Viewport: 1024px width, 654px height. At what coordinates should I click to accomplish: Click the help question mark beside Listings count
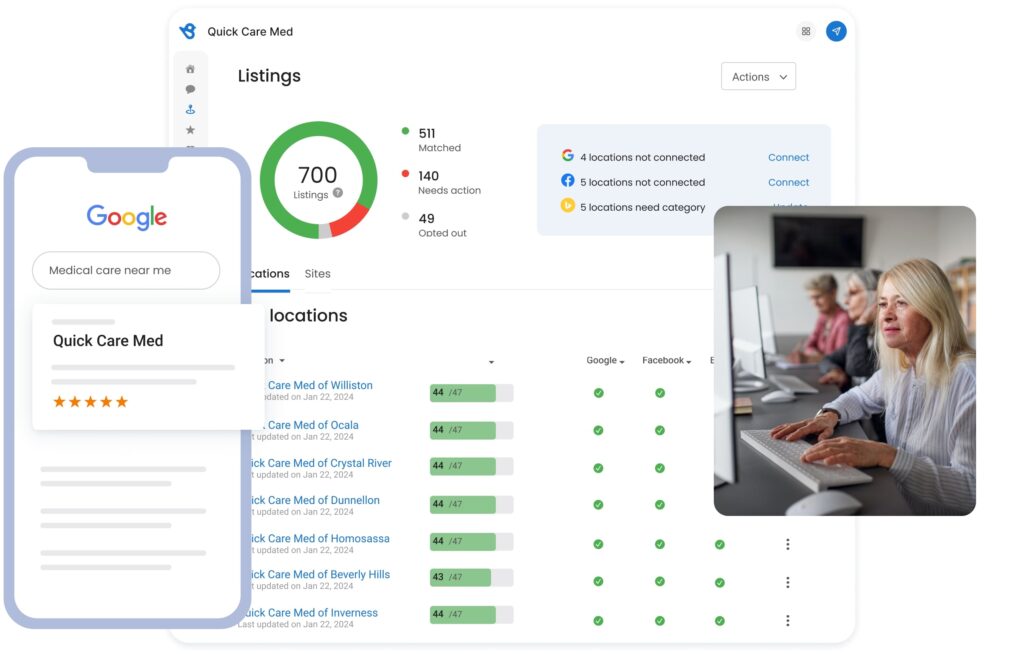pos(338,193)
